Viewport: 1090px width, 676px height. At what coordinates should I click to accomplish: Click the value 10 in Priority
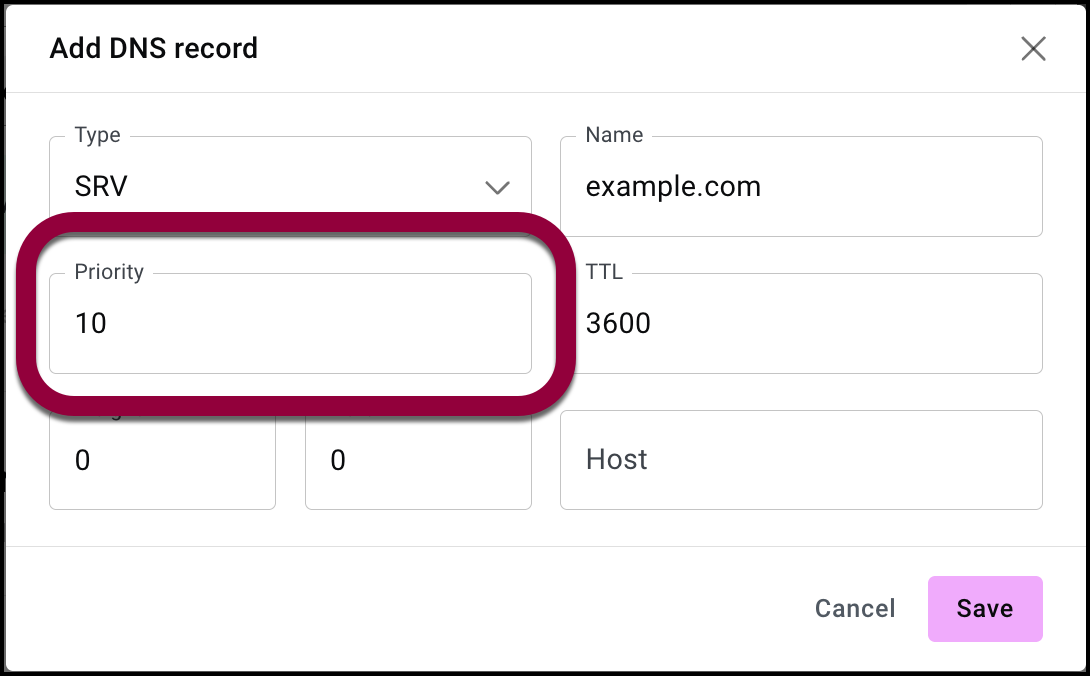(x=91, y=324)
